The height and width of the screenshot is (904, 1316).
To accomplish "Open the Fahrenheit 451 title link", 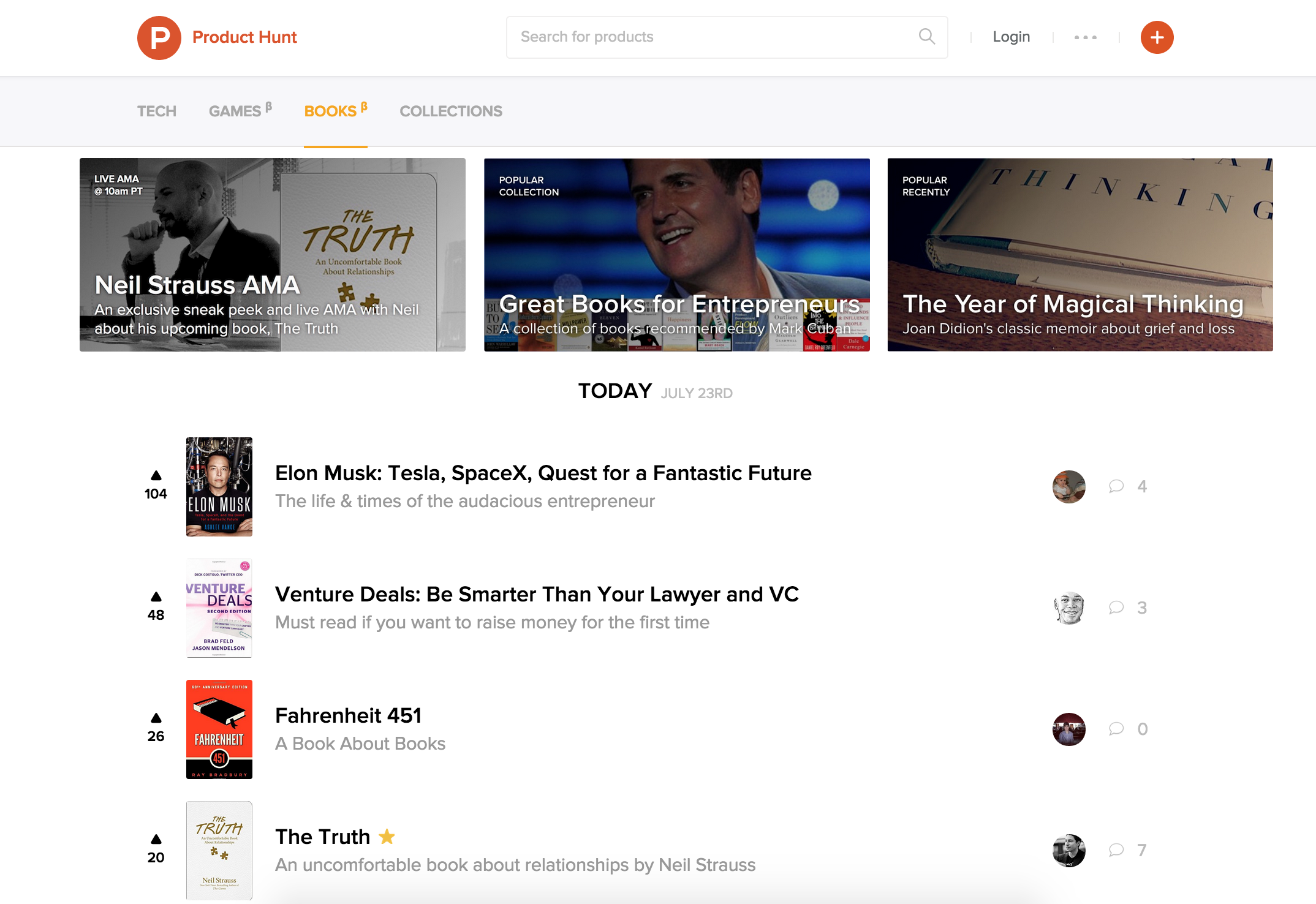I will (348, 715).
